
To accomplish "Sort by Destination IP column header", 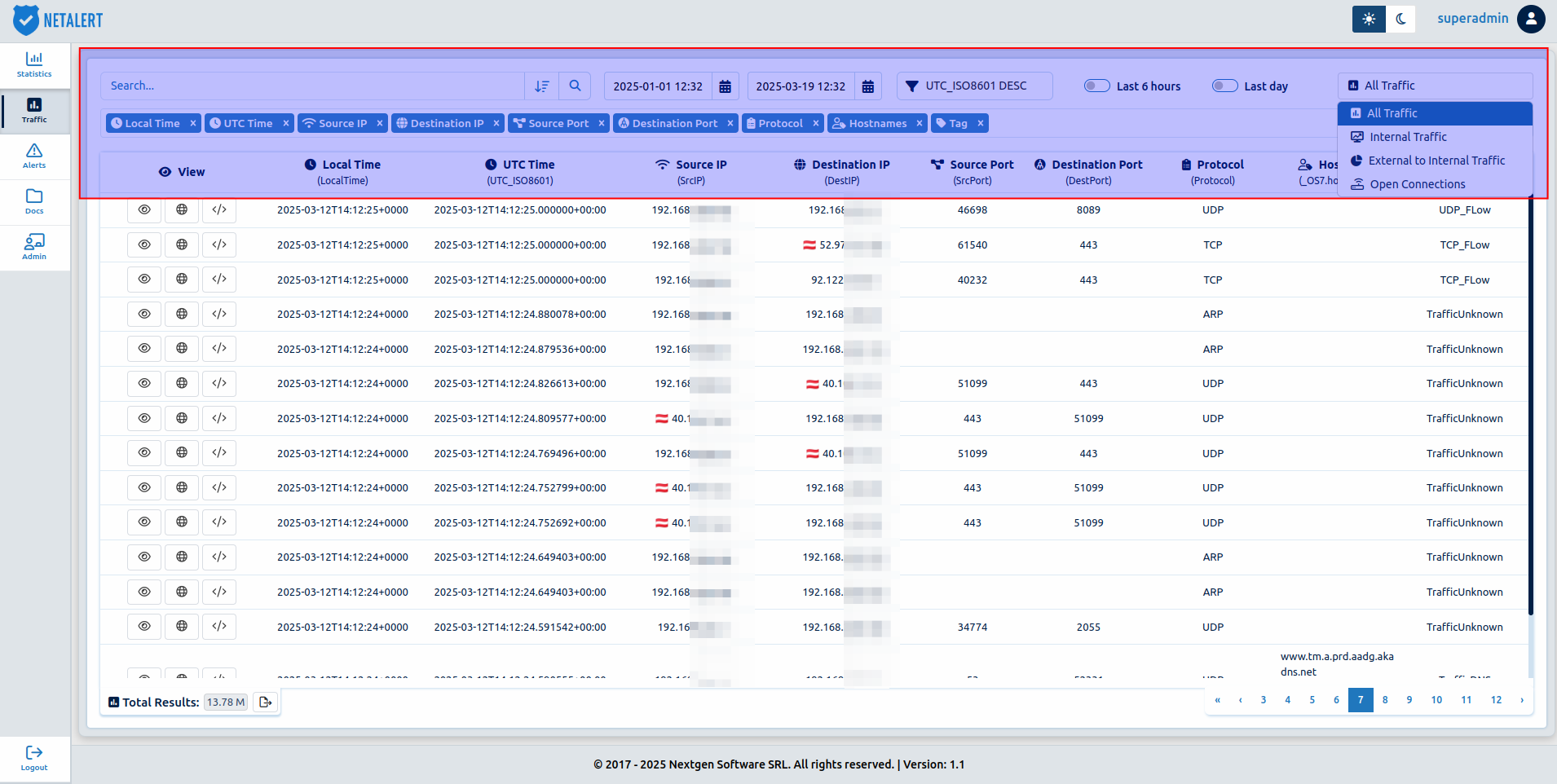I will 842,172.
